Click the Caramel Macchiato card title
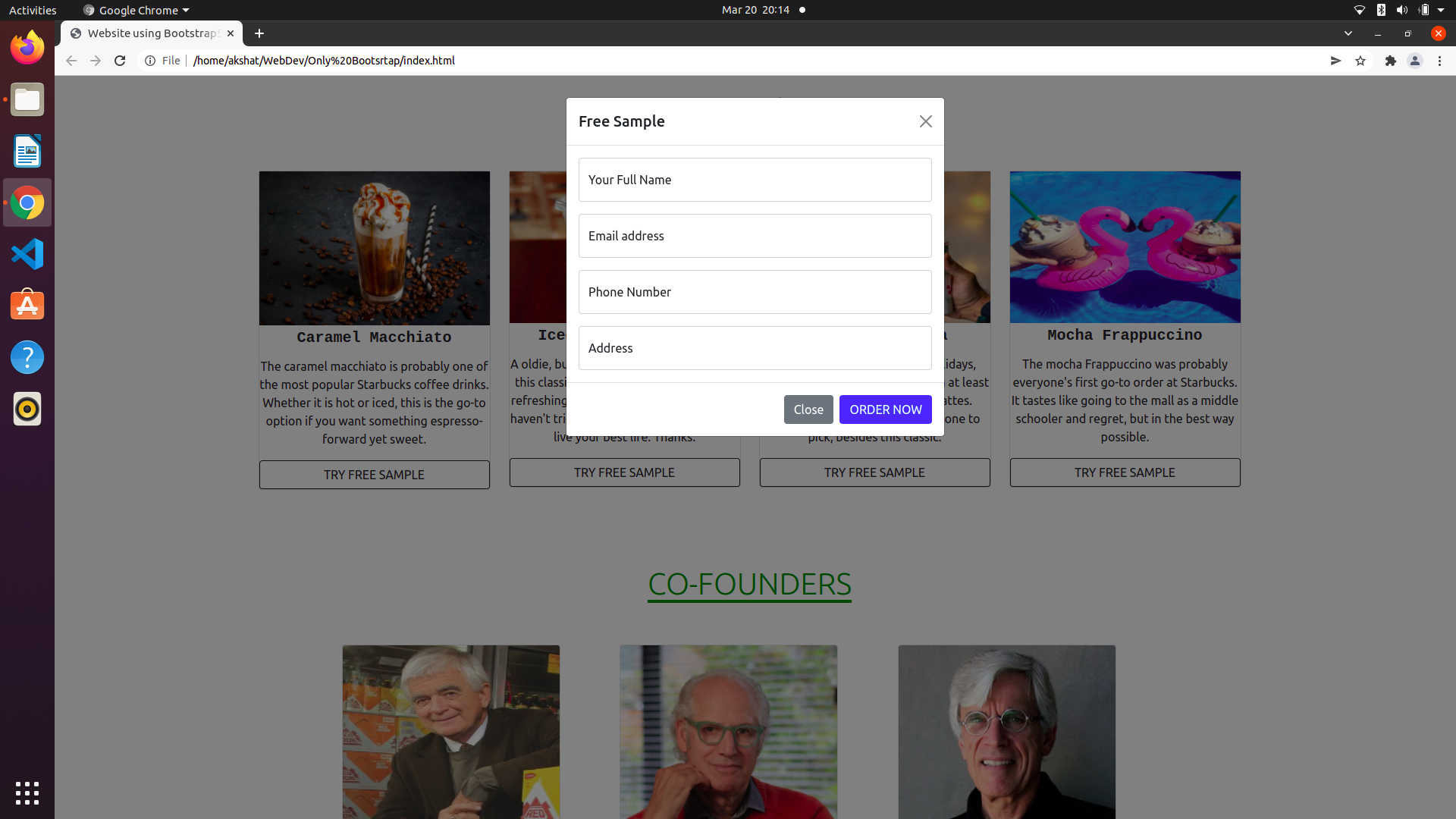Screen dimensions: 1456x819 click(x=374, y=337)
